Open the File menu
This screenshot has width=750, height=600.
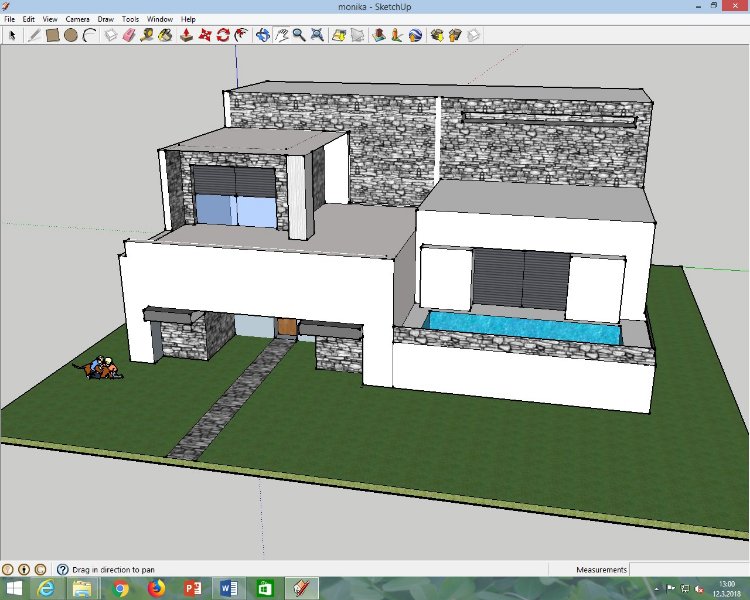coord(9,19)
